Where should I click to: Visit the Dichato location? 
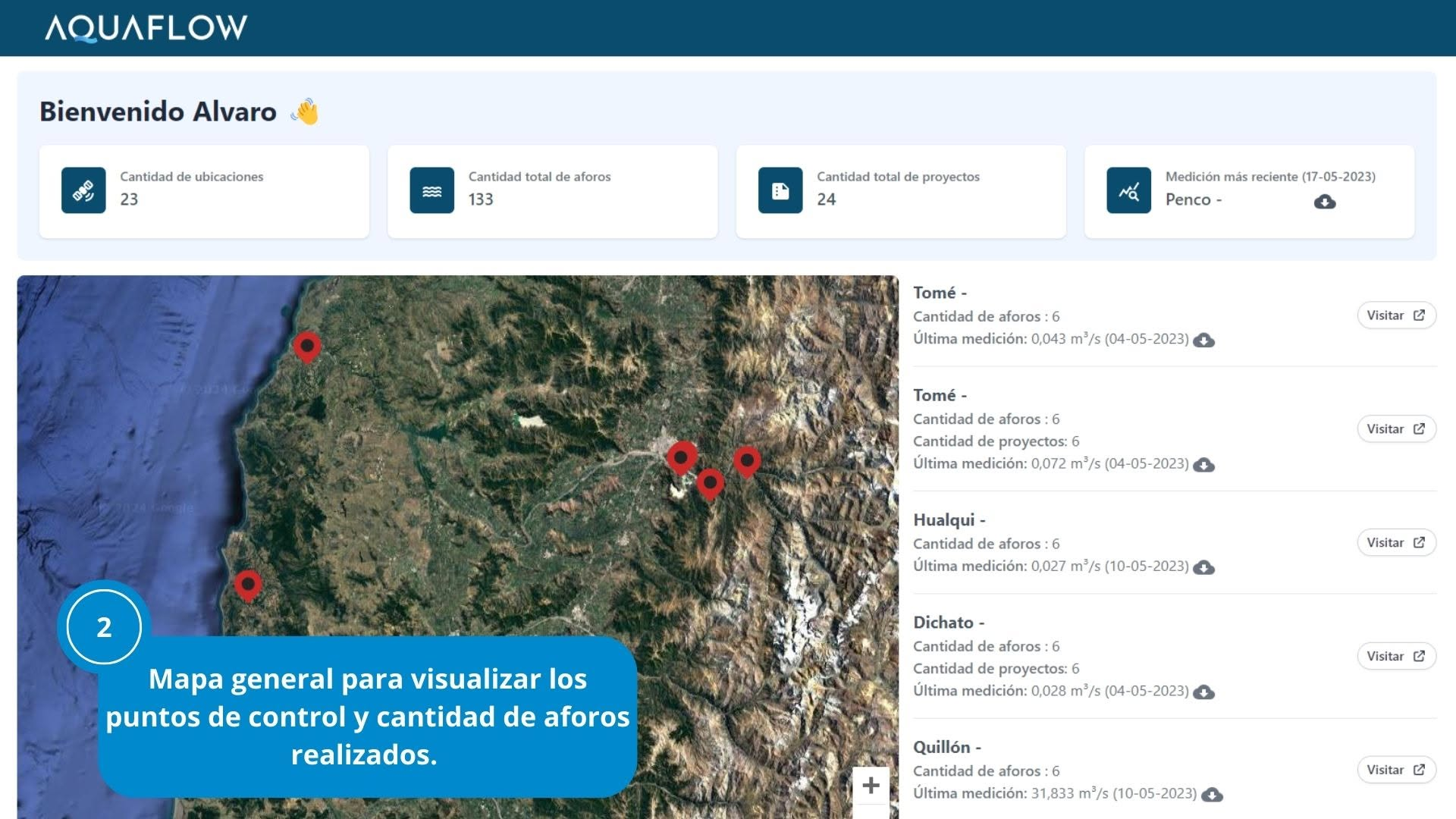(1396, 657)
